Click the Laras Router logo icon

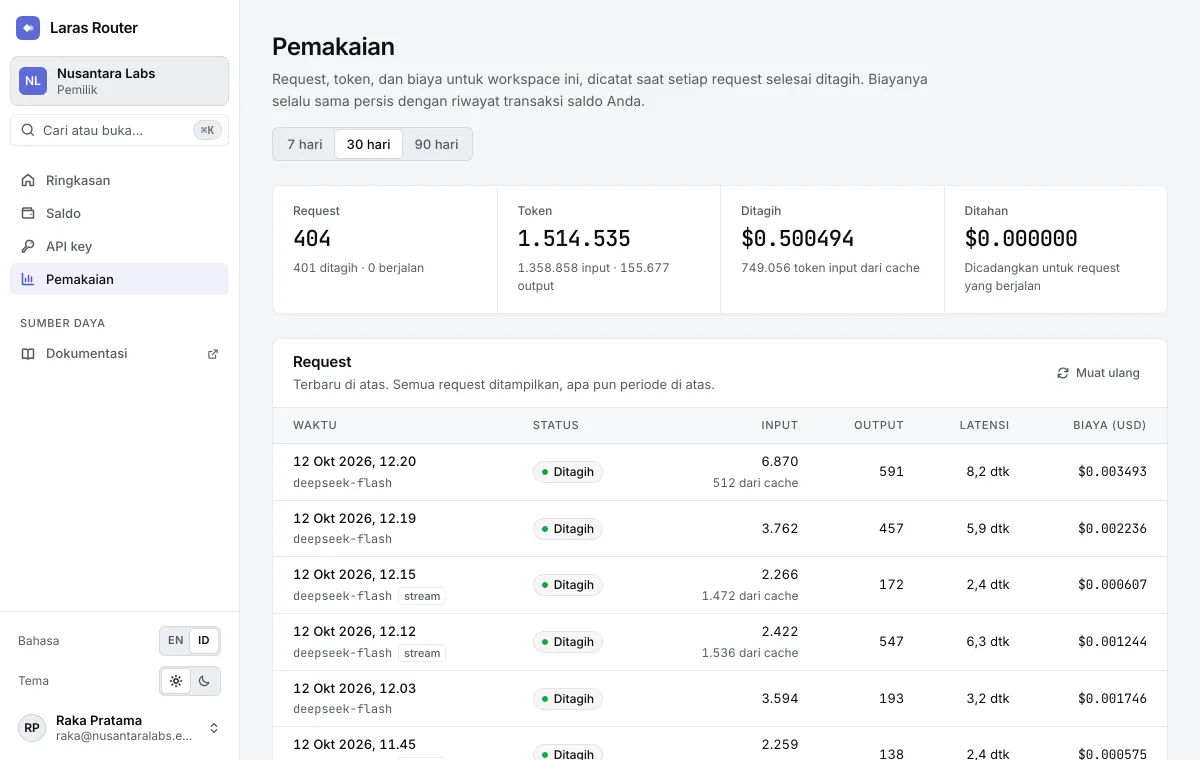coord(28,28)
